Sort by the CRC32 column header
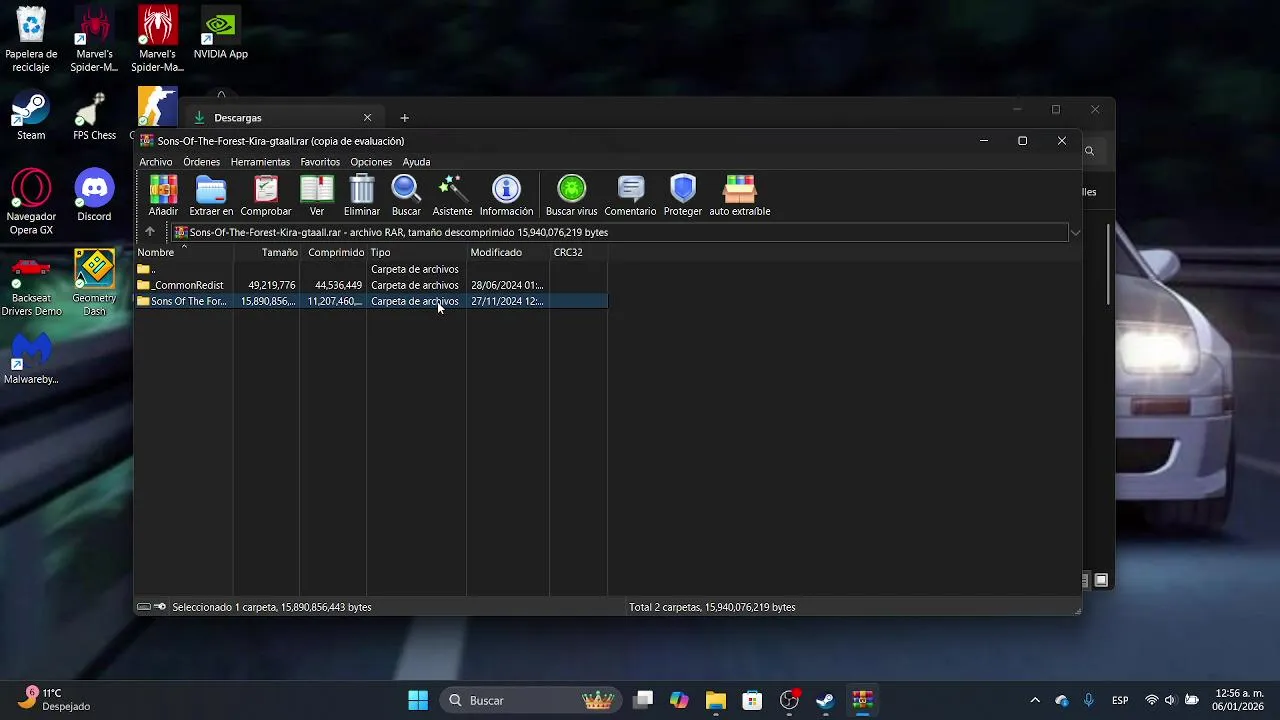Image resolution: width=1280 pixels, height=720 pixels. pyautogui.click(x=578, y=252)
